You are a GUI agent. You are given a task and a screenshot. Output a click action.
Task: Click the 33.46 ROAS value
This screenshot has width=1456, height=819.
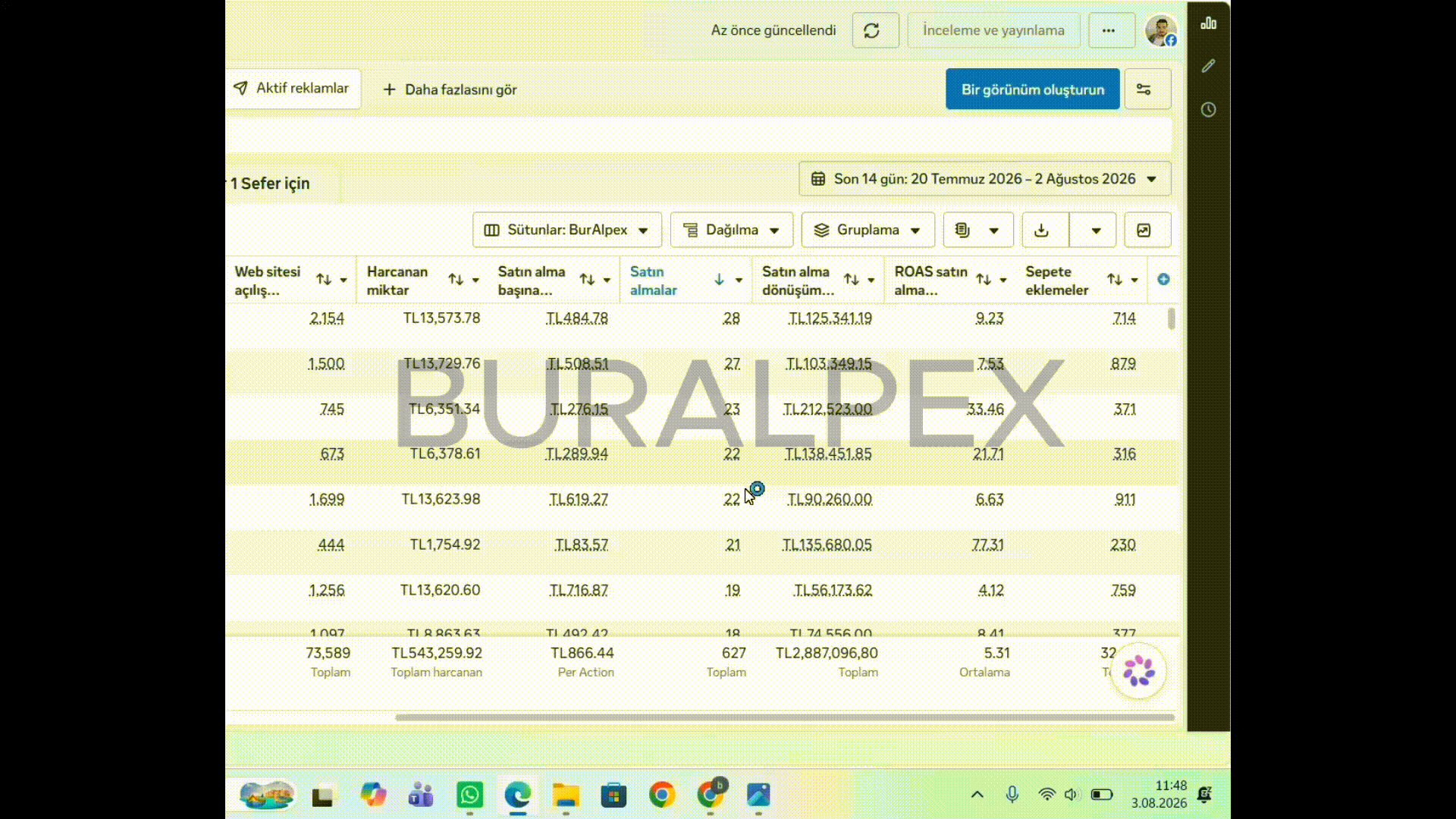point(985,409)
